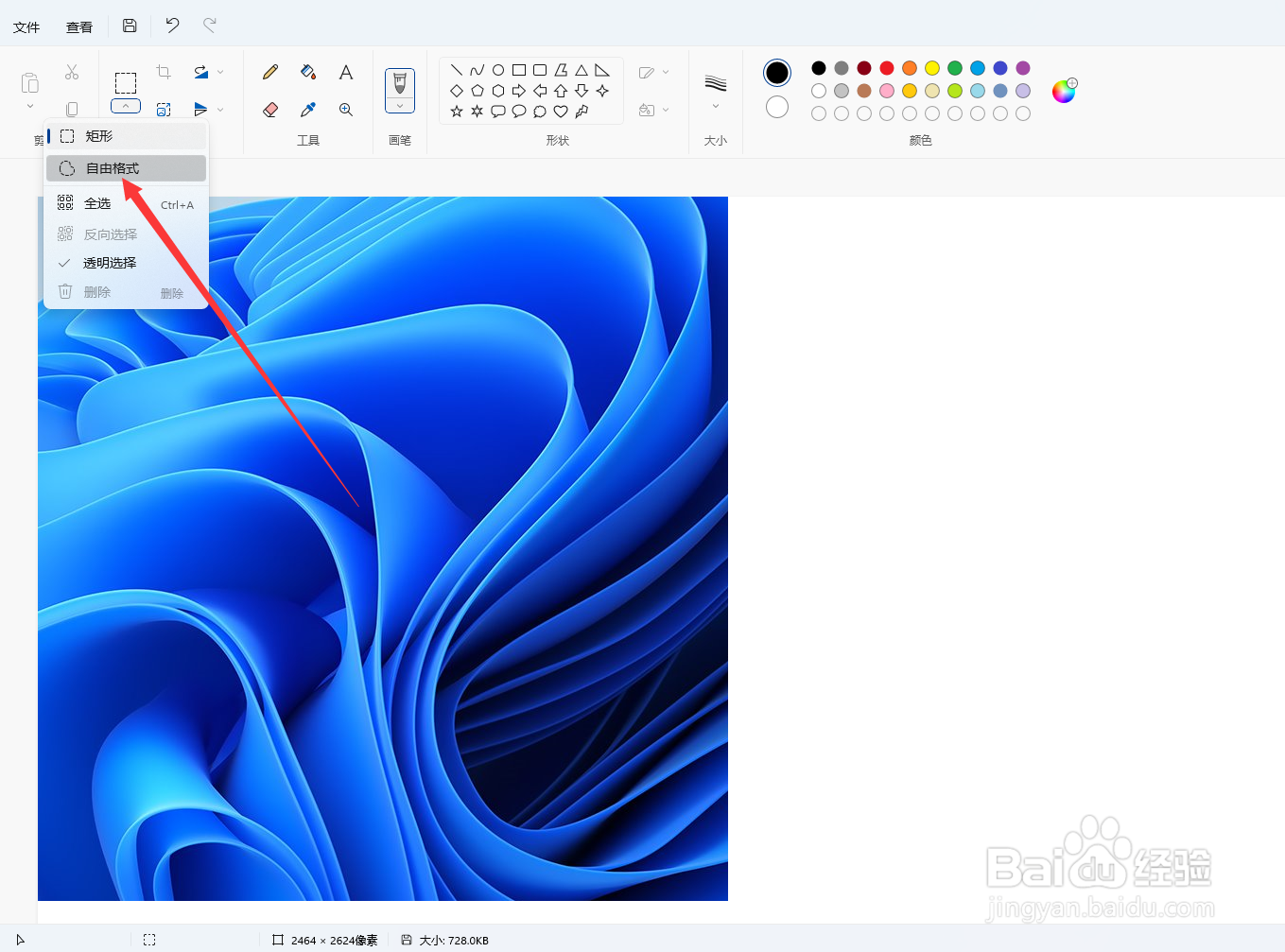This screenshot has height=952, width=1285.
Task: Pick the pink color swatch
Action: coord(887,91)
